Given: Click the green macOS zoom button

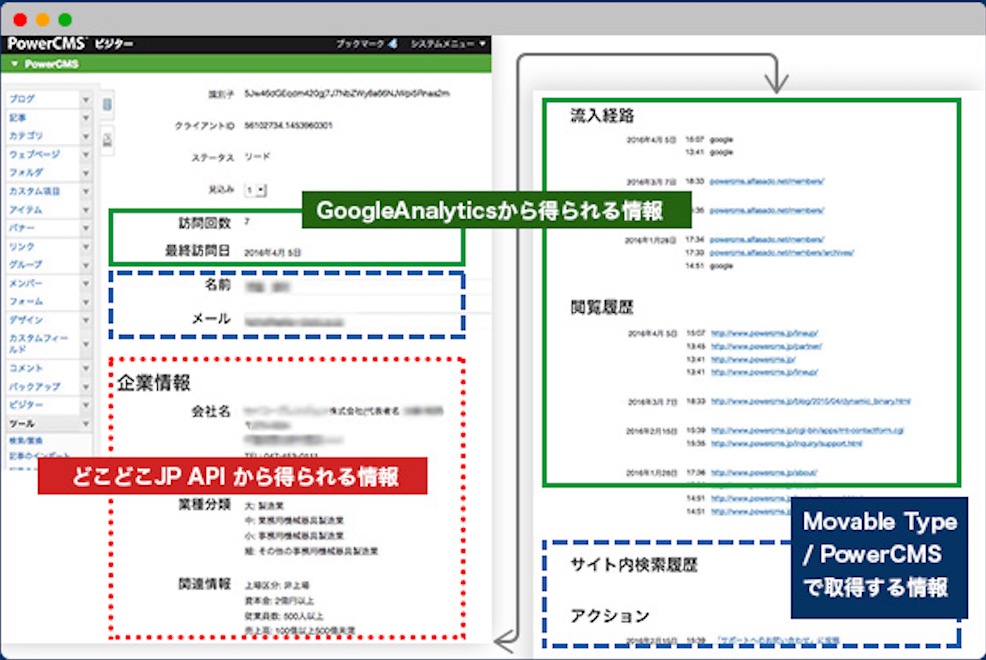Looking at the screenshot, I should 65,19.
